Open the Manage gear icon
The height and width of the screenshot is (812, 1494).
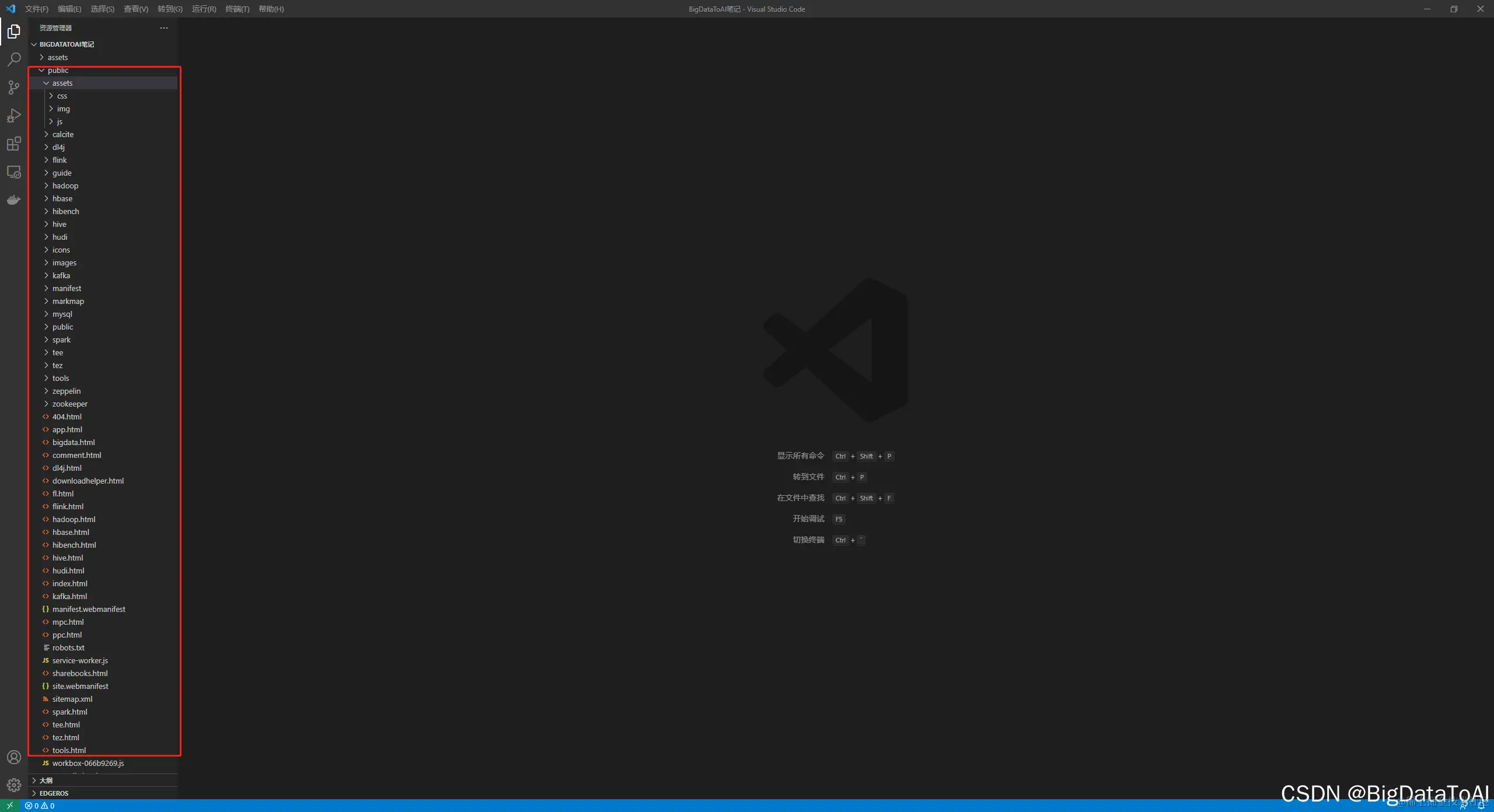tap(14, 785)
